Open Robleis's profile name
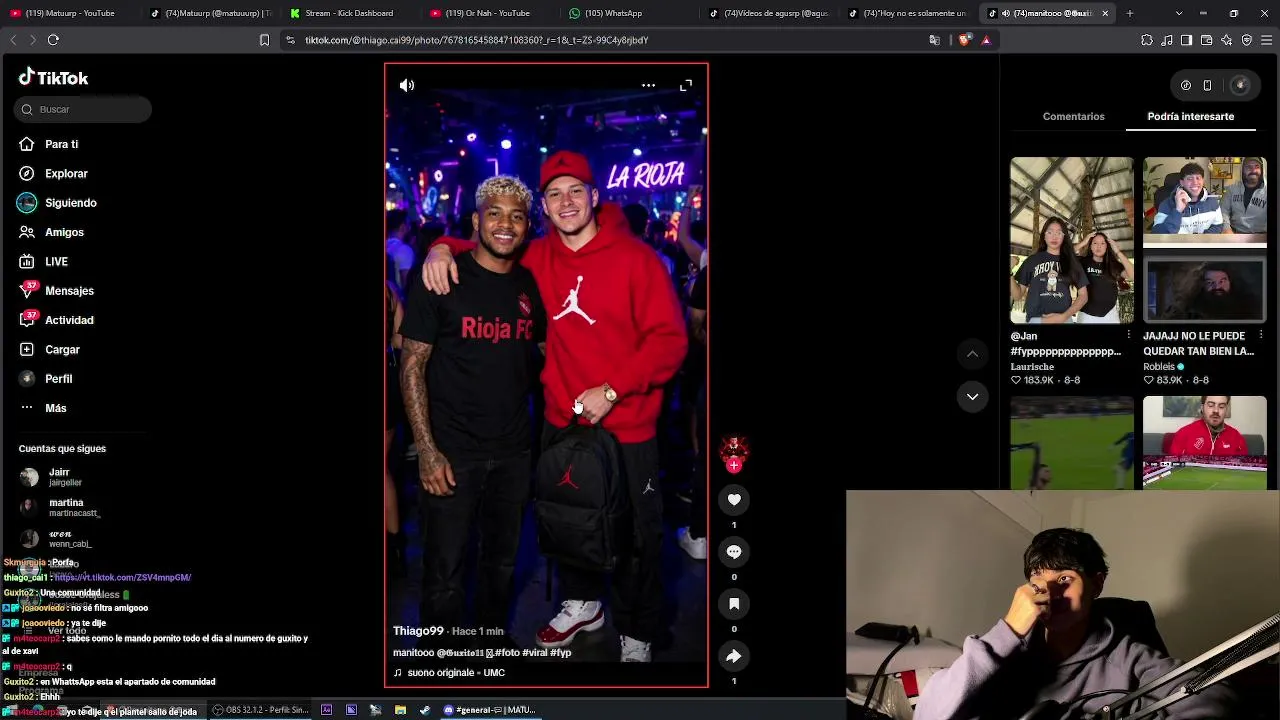This screenshot has width=1280, height=720. point(1159,367)
